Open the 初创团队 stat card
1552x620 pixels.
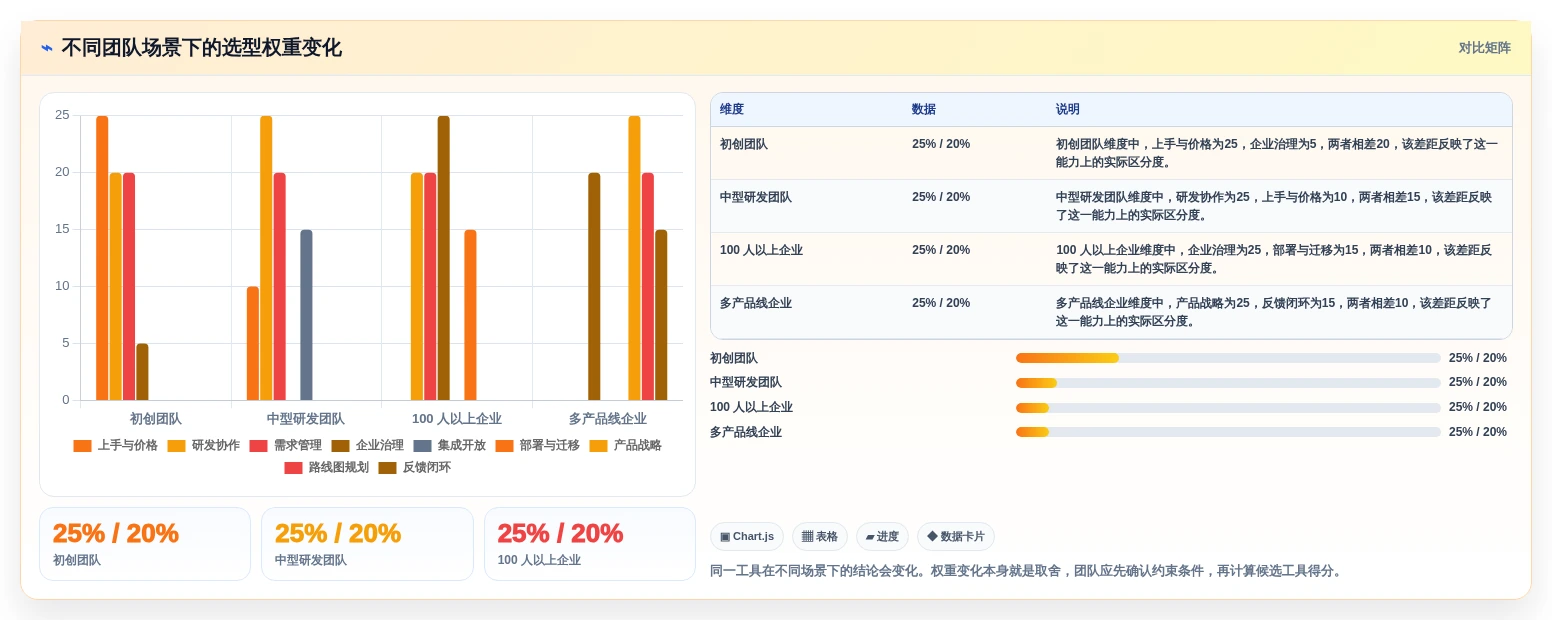click(x=145, y=544)
